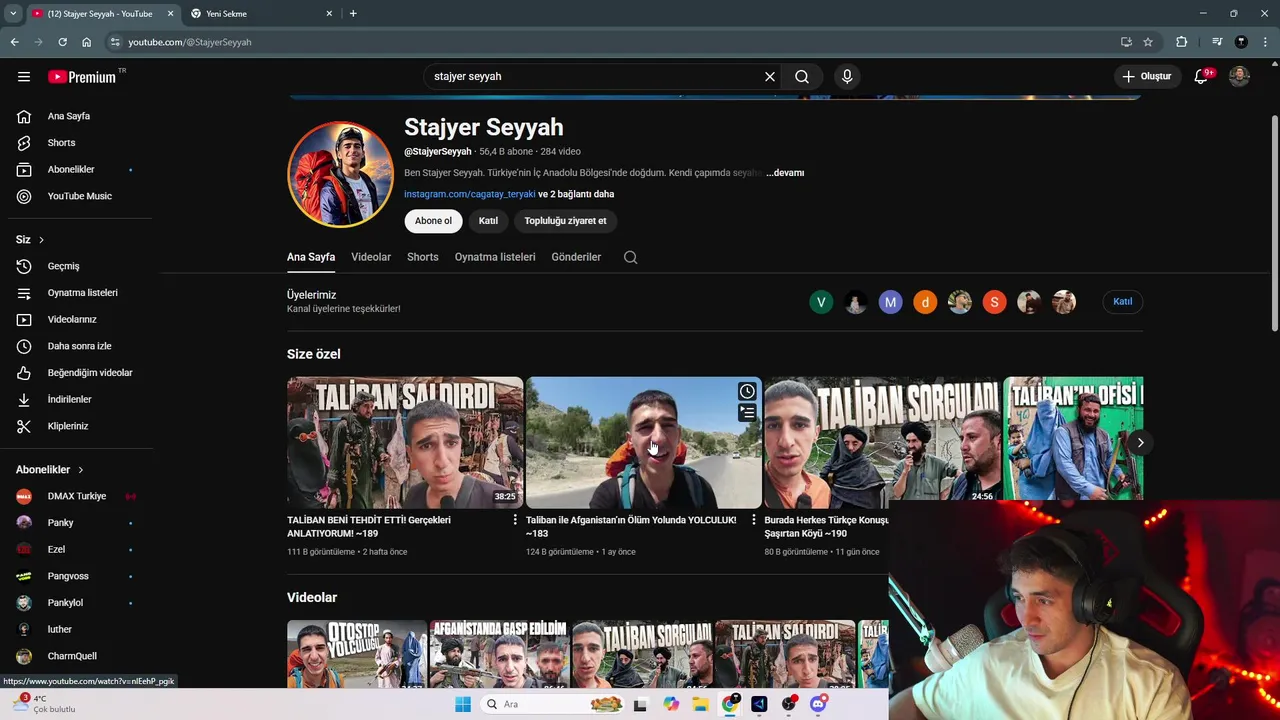Open the YouTube account avatar menu
Viewport: 1280px width, 720px height.
pos(1239,76)
